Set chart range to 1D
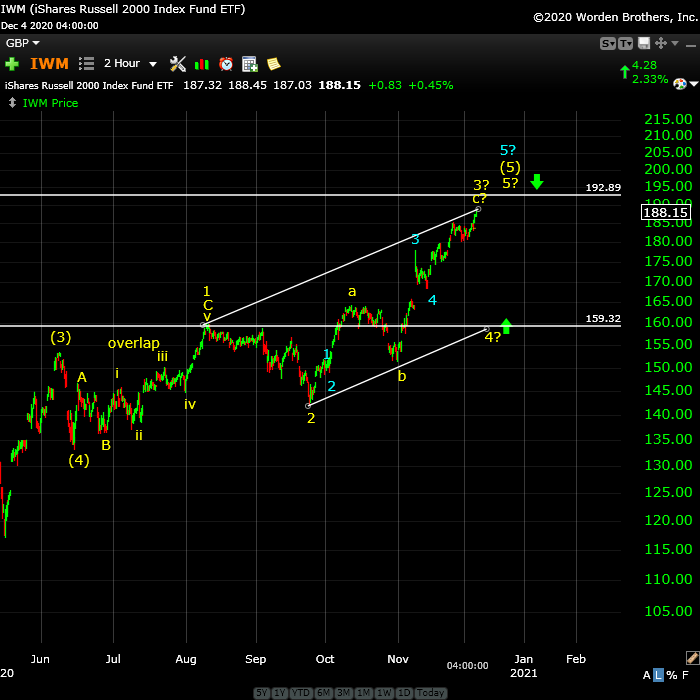This screenshot has width=700, height=700. (x=404, y=692)
